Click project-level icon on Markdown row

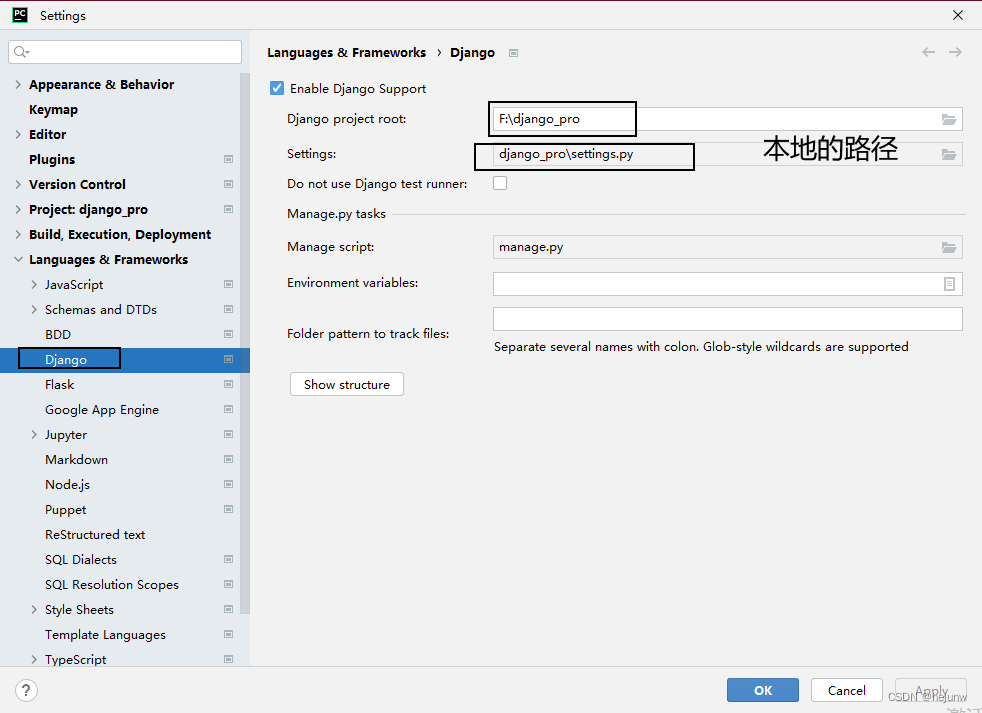[x=229, y=460]
